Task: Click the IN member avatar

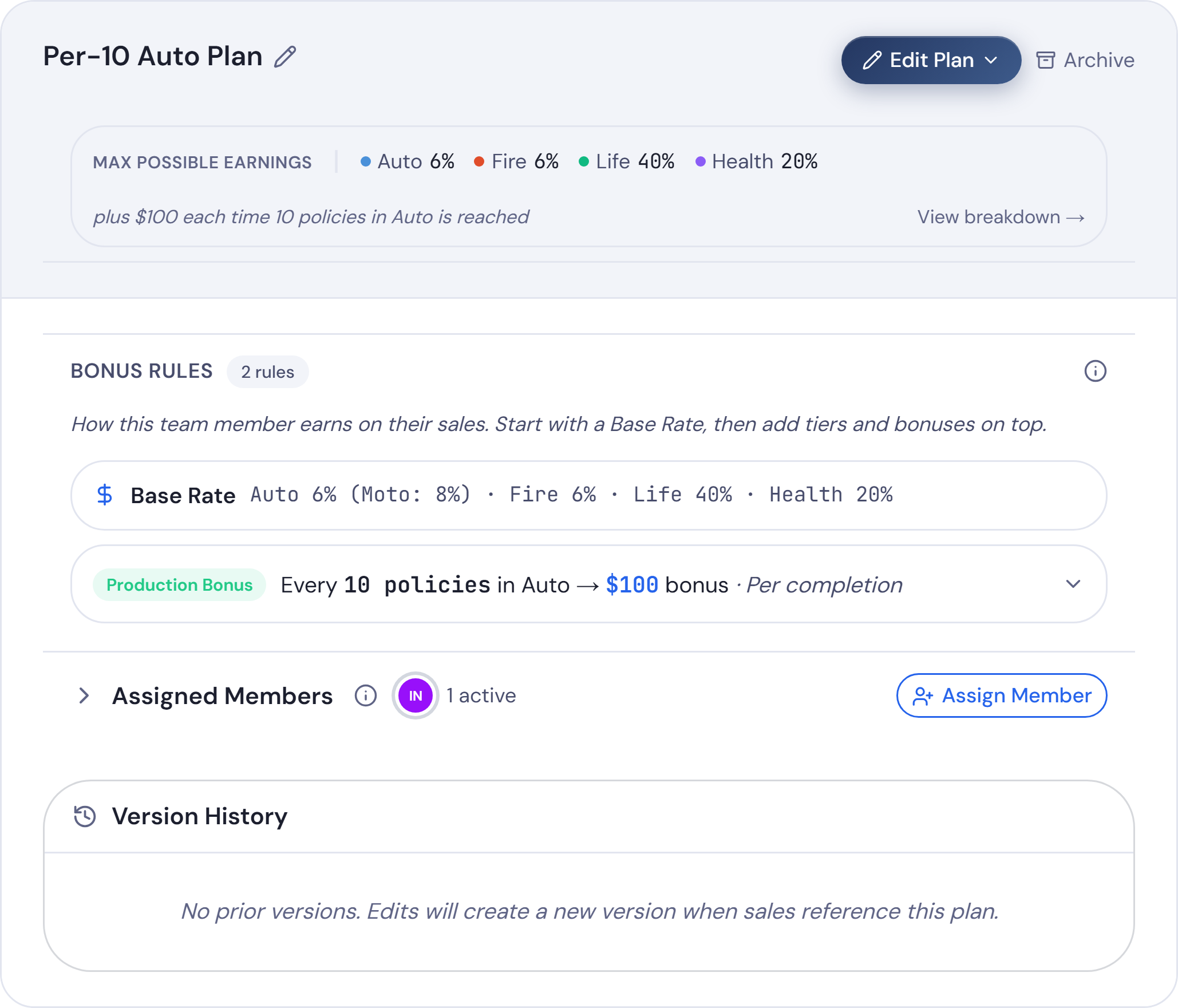Action: click(x=415, y=695)
